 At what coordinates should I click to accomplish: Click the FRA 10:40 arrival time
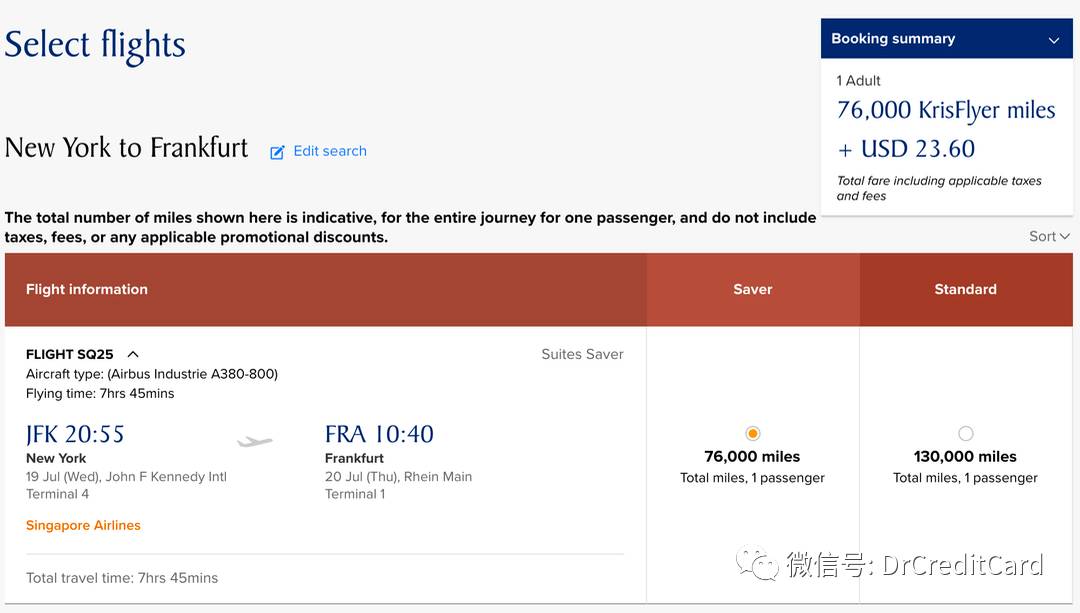coord(380,434)
